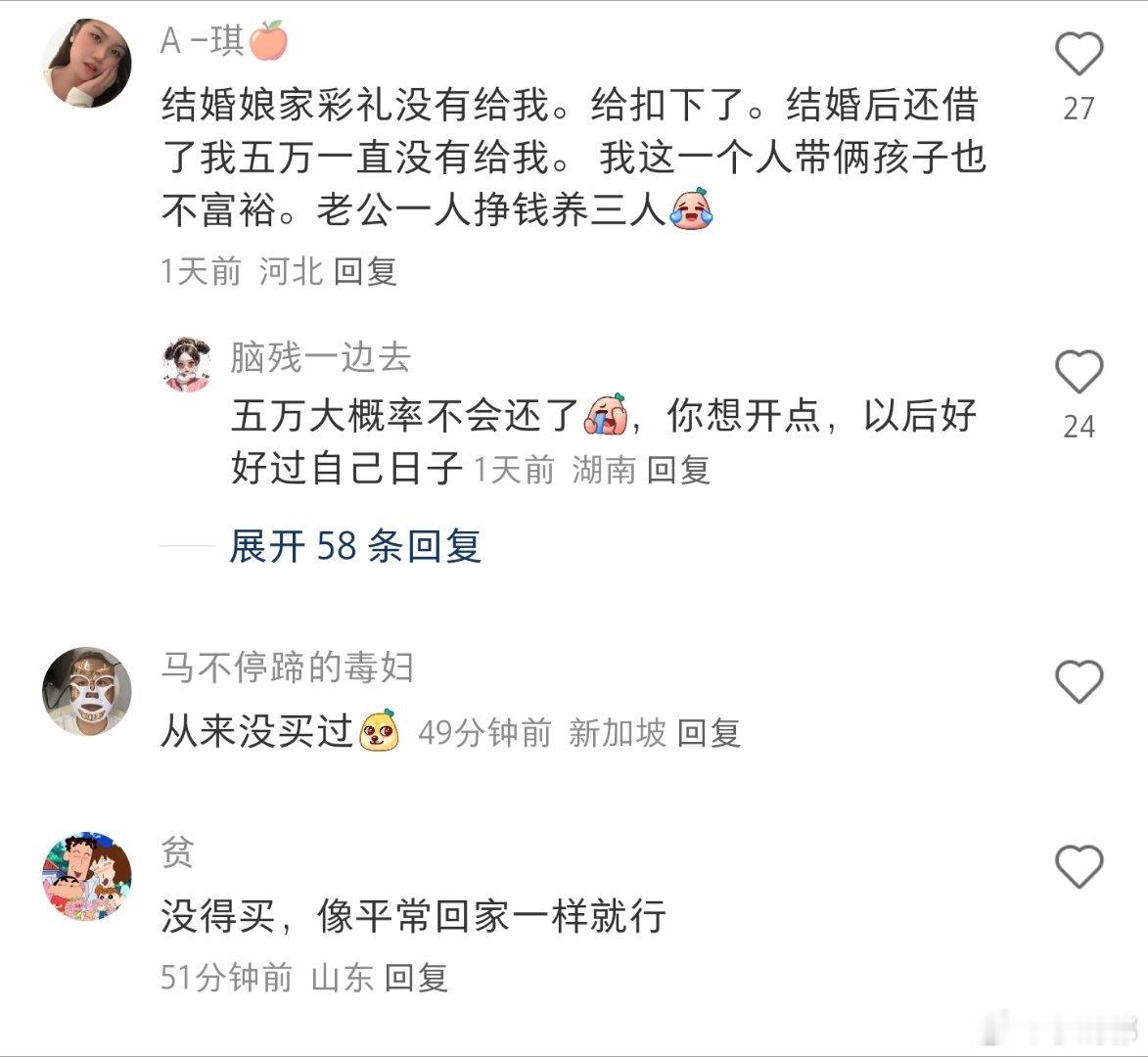1148x1057 pixels.
Task: Like the comment from user 贫
Action: click(1079, 867)
